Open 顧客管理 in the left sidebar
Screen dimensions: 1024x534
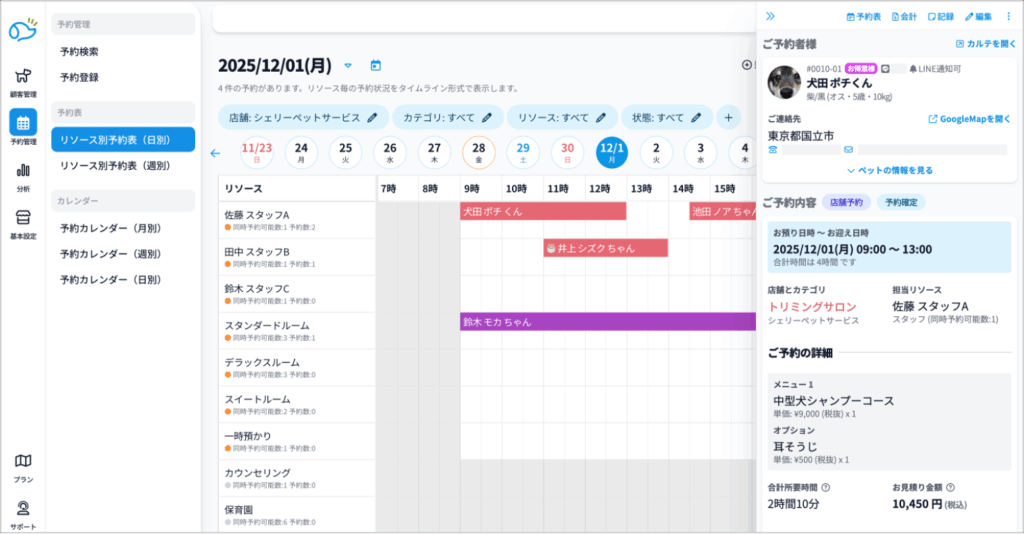(22, 80)
